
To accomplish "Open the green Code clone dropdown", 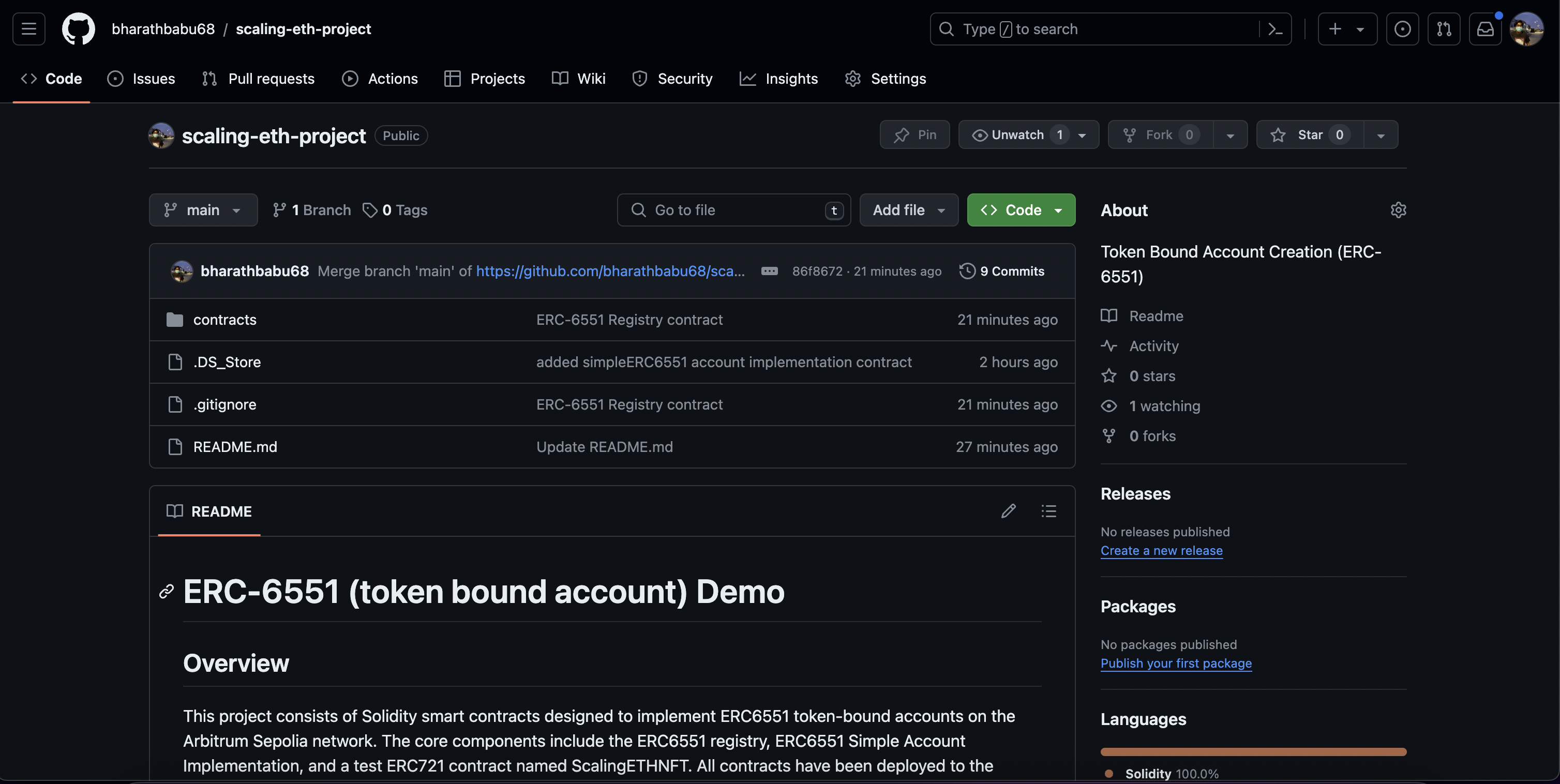I will point(1021,210).
